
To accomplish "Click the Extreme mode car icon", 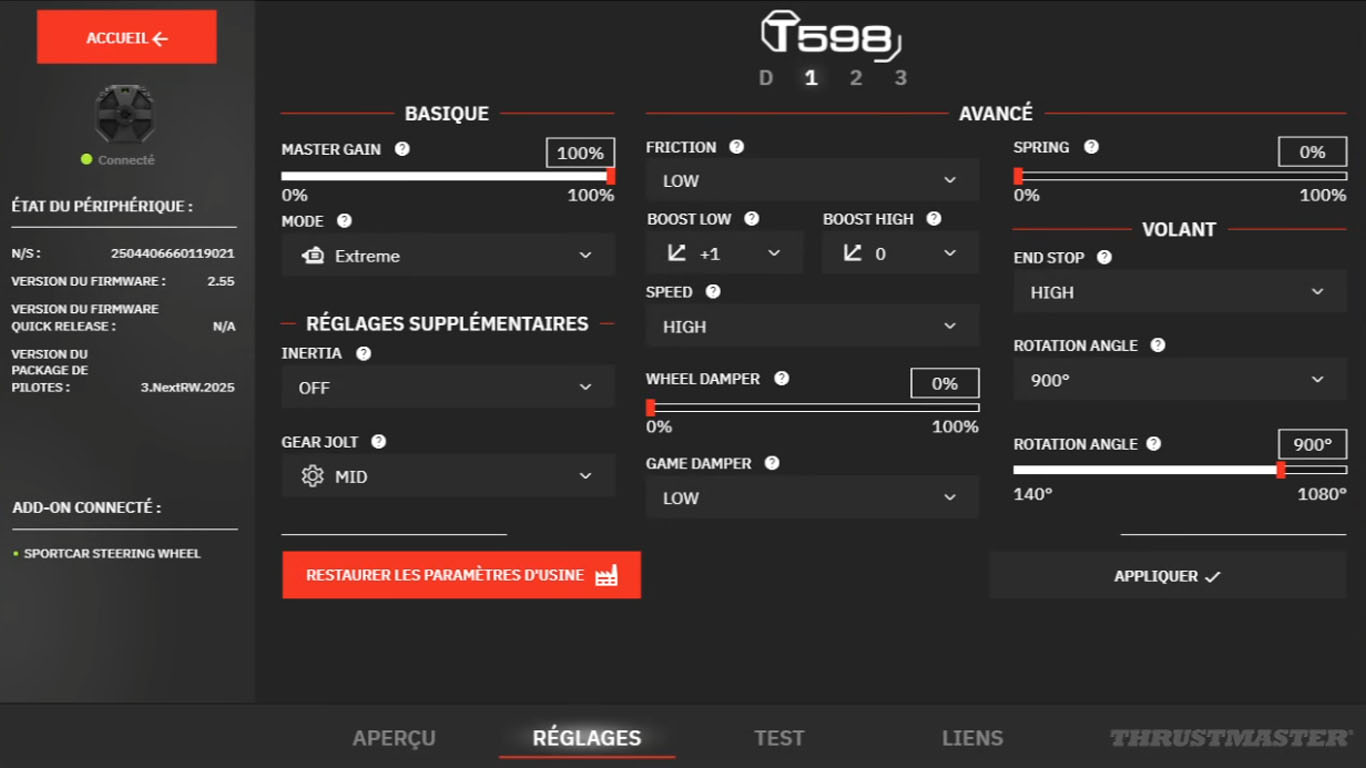I will (x=313, y=256).
